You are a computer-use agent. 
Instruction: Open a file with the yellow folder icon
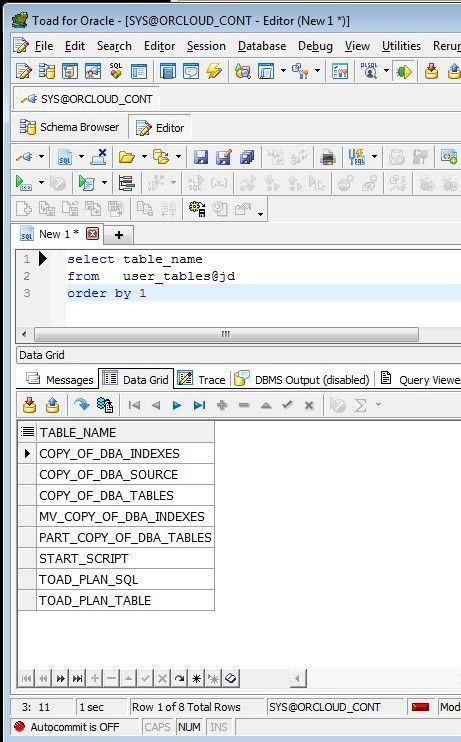point(127,157)
